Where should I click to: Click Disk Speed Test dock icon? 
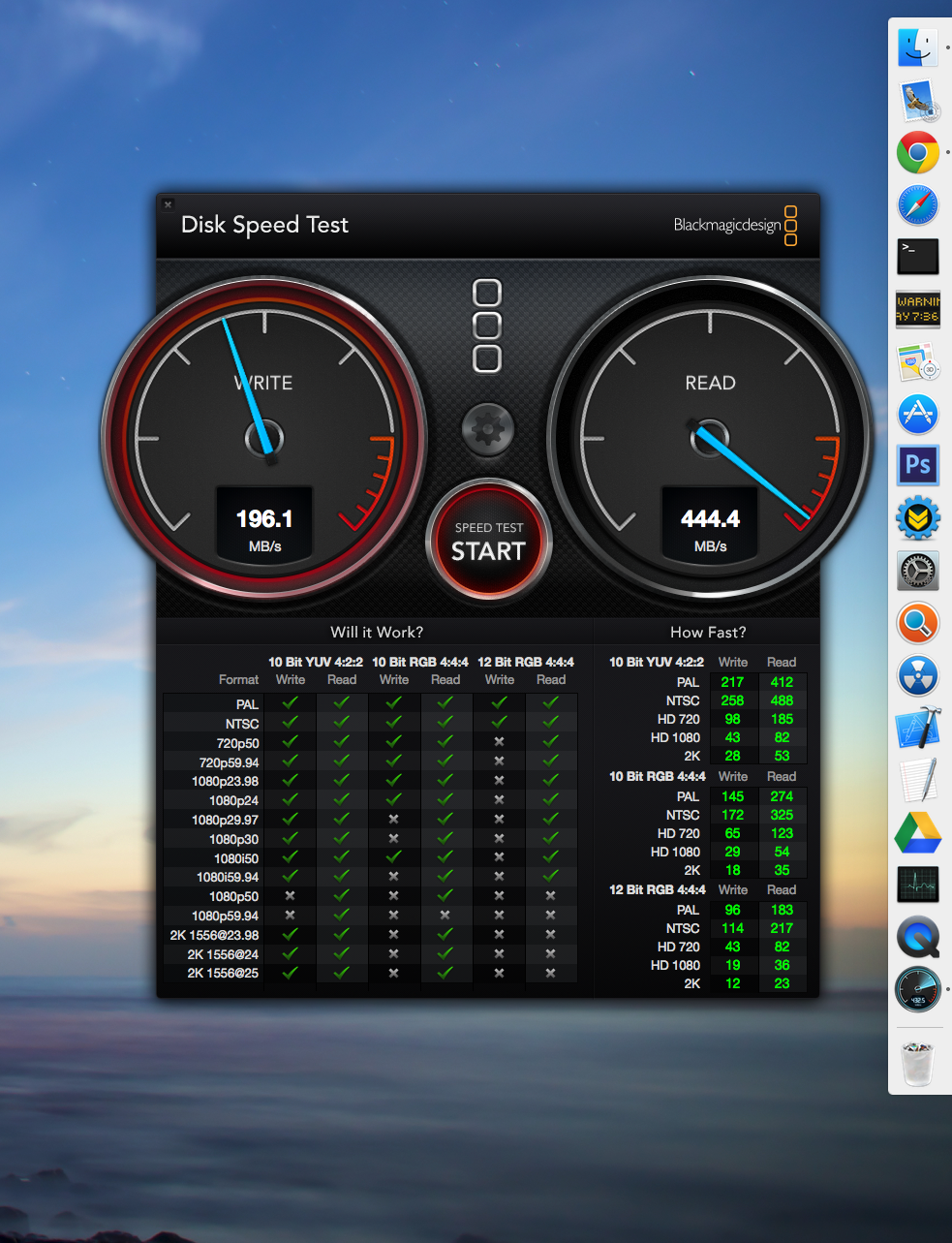[x=917, y=989]
